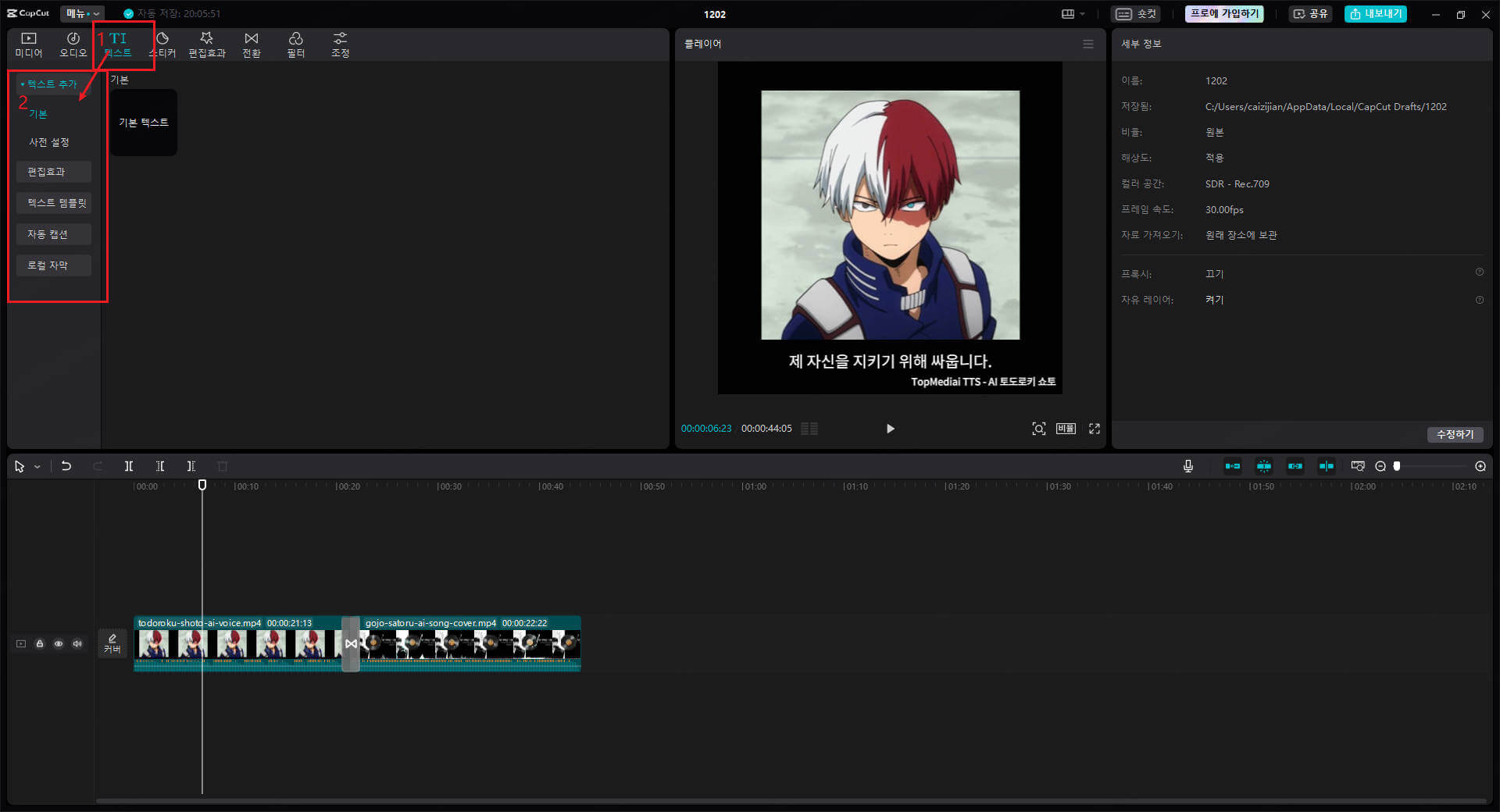Viewport: 1500px width, 812px height.
Task: Lock the main video track
Action: click(x=40, y=643)
